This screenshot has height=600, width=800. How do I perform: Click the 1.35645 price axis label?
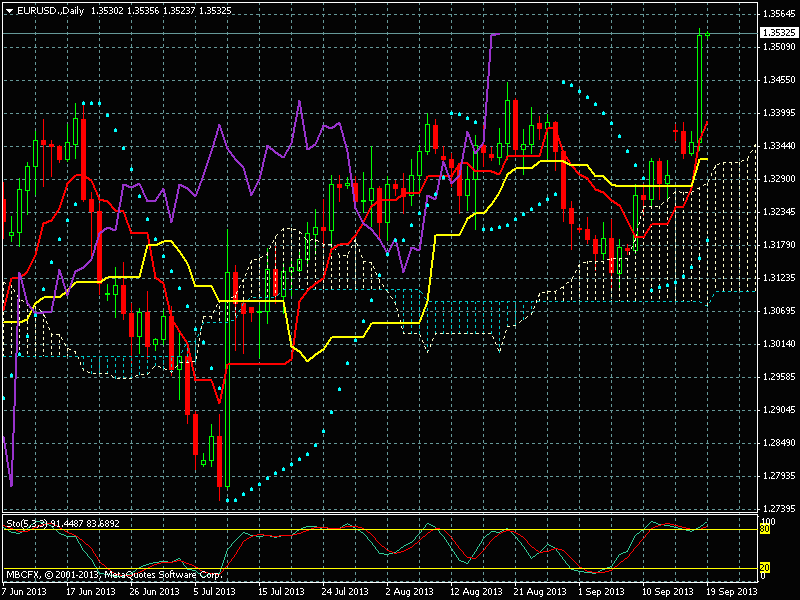point(778,14)
